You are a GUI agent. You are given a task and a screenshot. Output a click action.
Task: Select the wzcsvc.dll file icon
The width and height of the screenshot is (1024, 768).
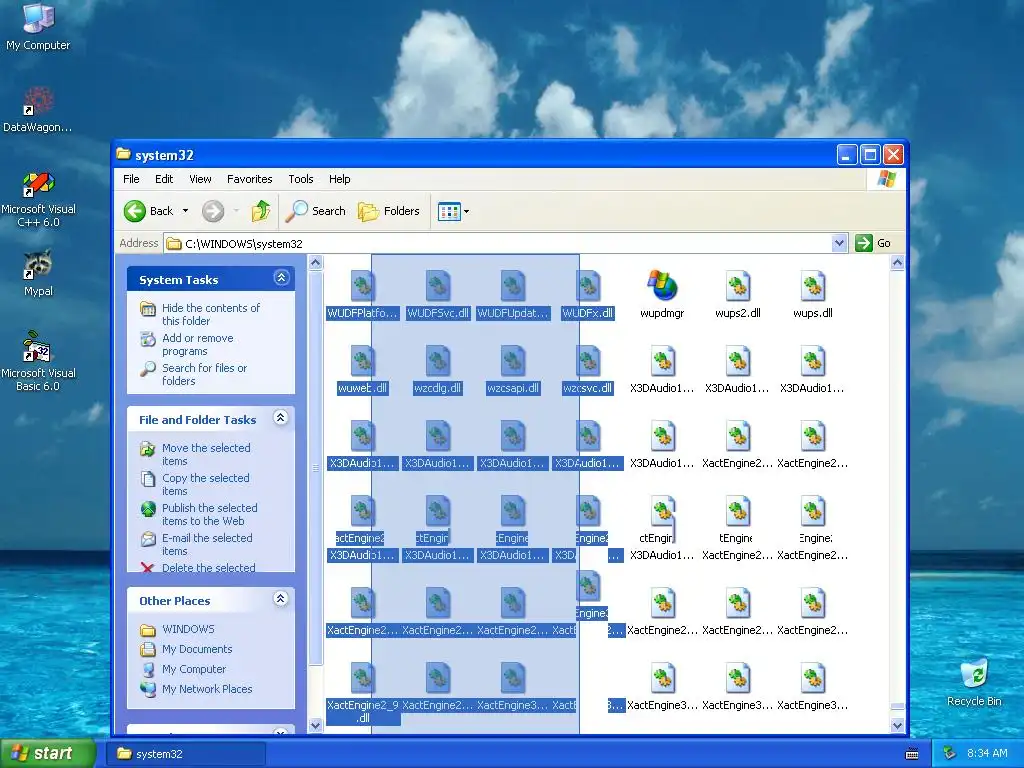(588, 361)
